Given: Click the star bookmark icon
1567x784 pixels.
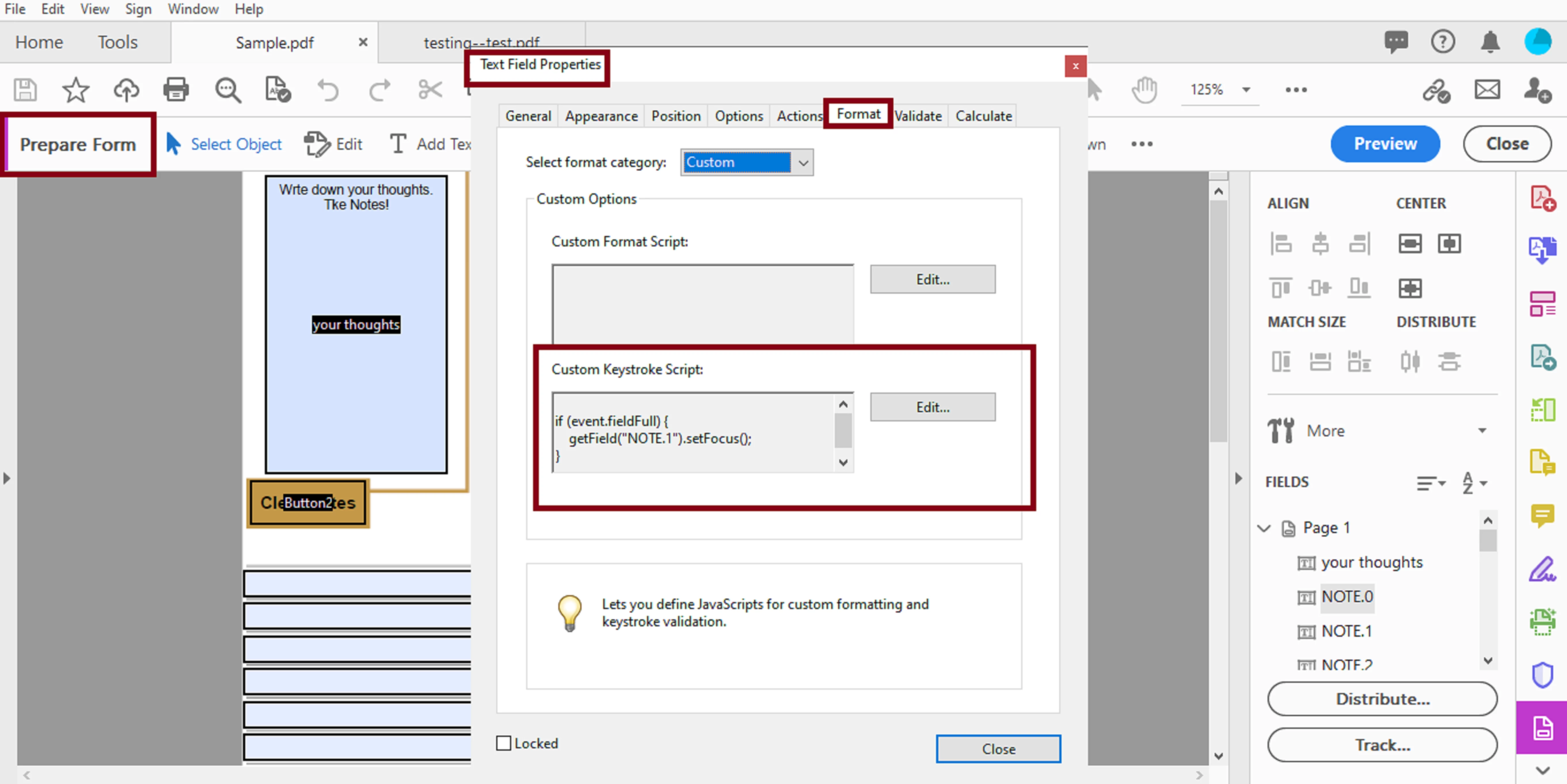Looking at the screenshot, I should pos(75,90).
